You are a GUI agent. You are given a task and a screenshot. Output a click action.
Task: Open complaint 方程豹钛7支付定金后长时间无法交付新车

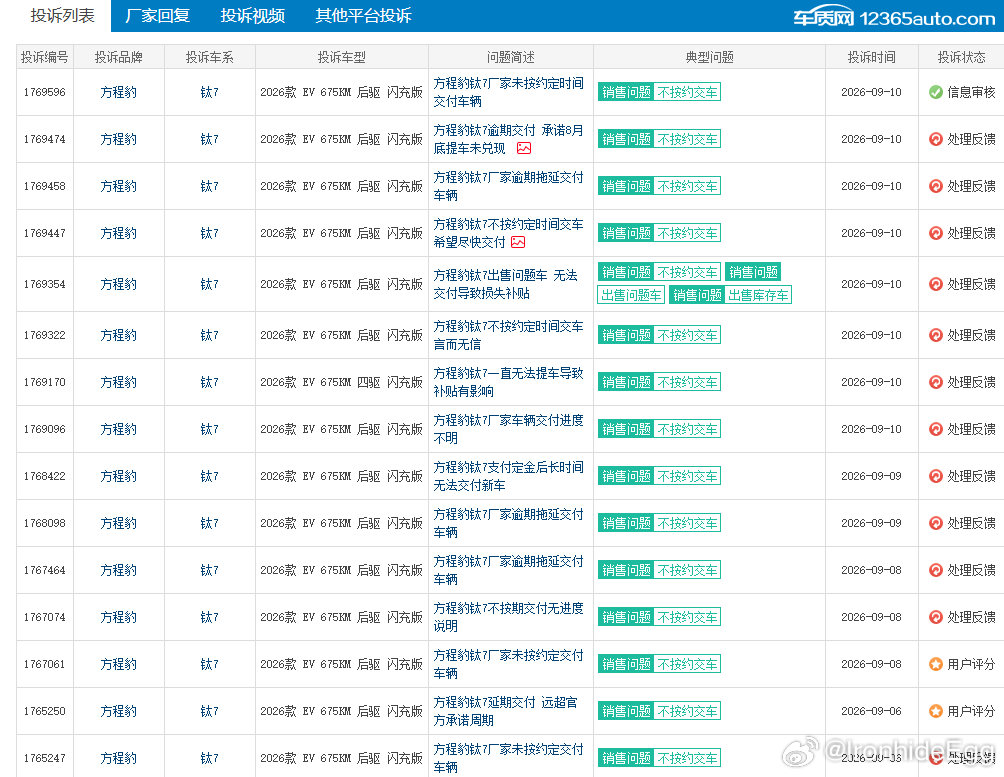(508, 476)
